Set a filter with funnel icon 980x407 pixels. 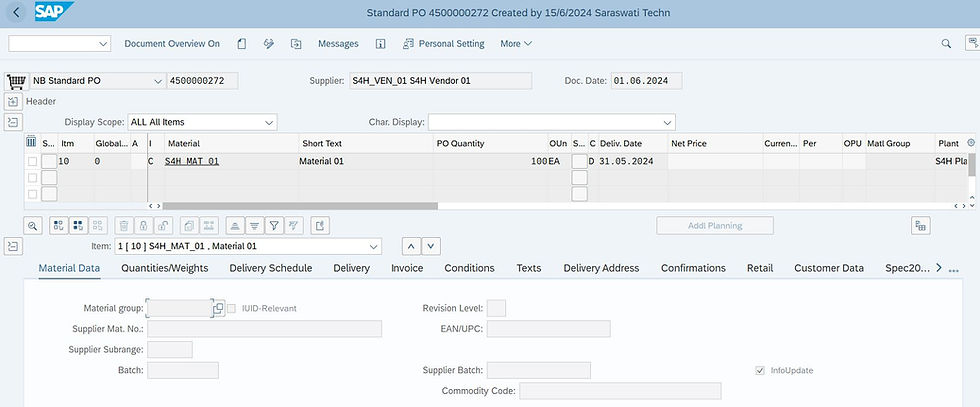click(274, 226)
